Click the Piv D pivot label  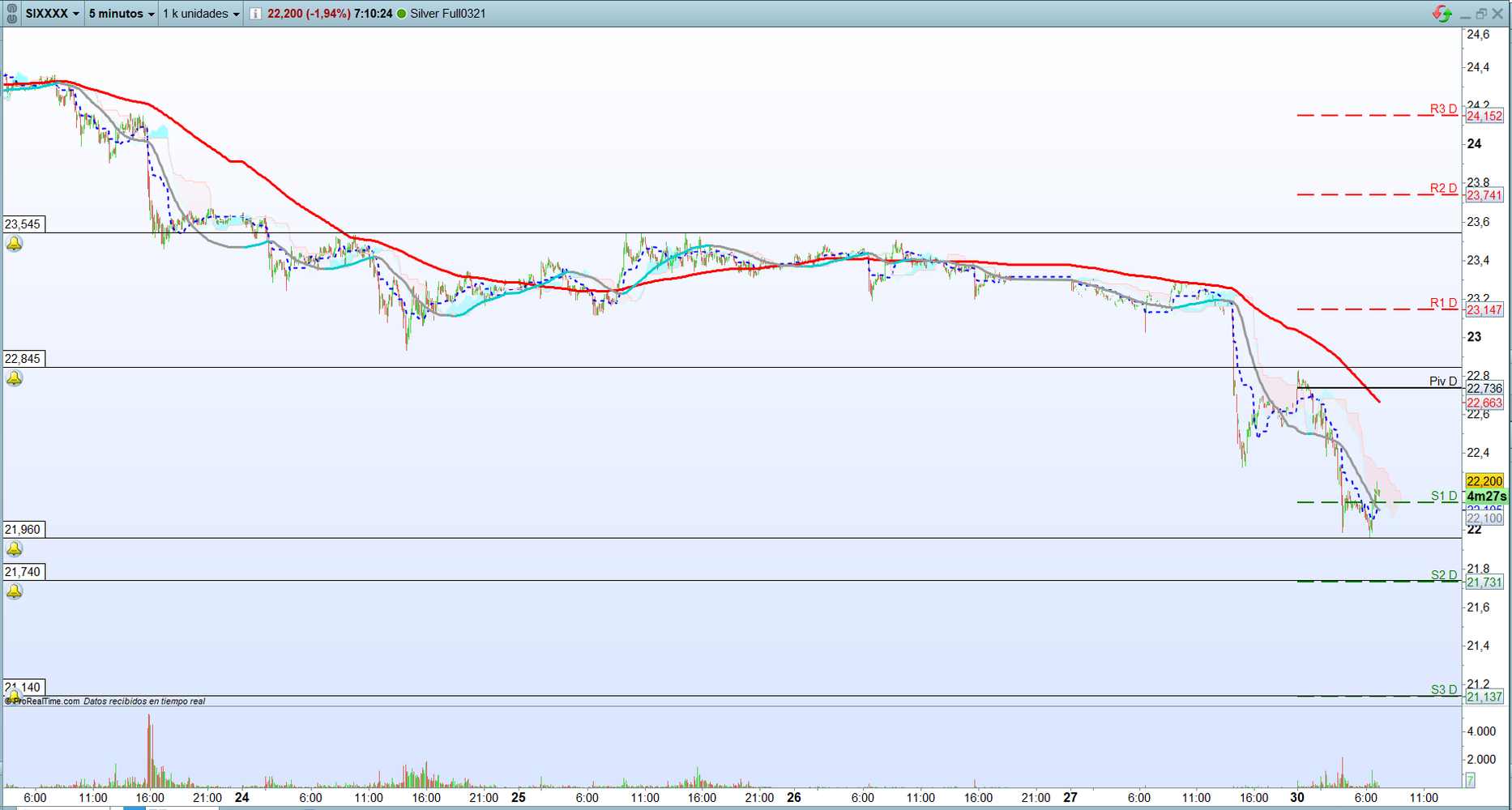click(1443, 381)
